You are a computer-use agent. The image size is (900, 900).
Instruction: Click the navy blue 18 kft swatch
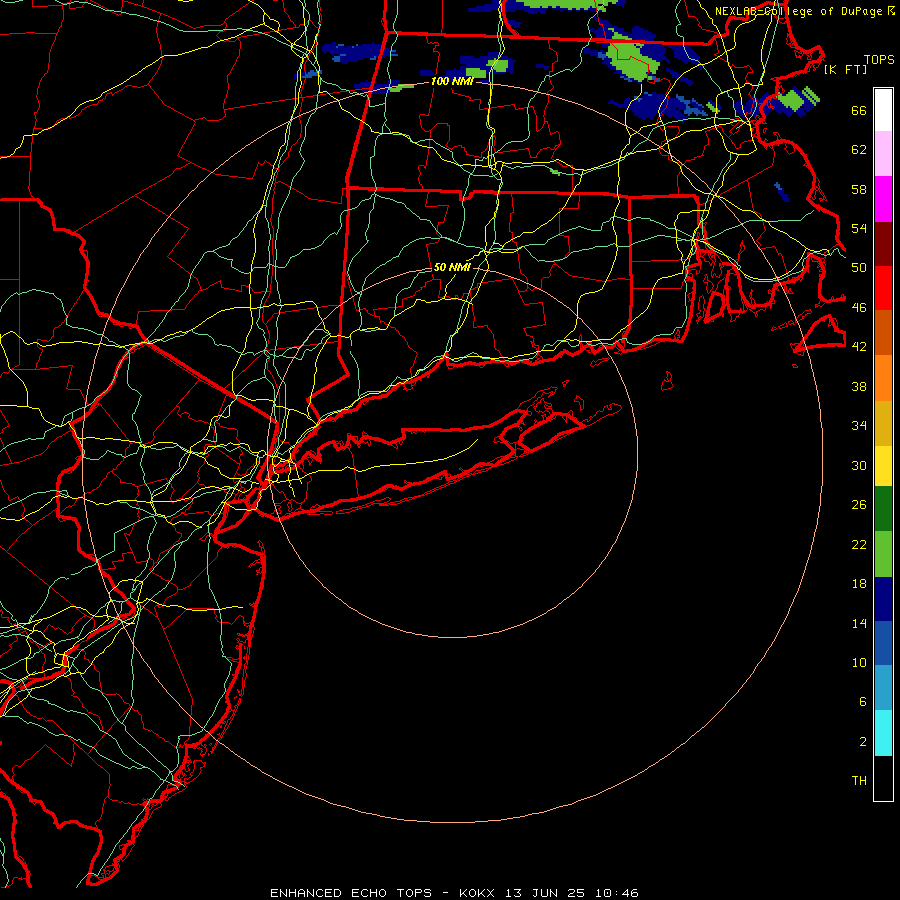(x=883, y=599)
